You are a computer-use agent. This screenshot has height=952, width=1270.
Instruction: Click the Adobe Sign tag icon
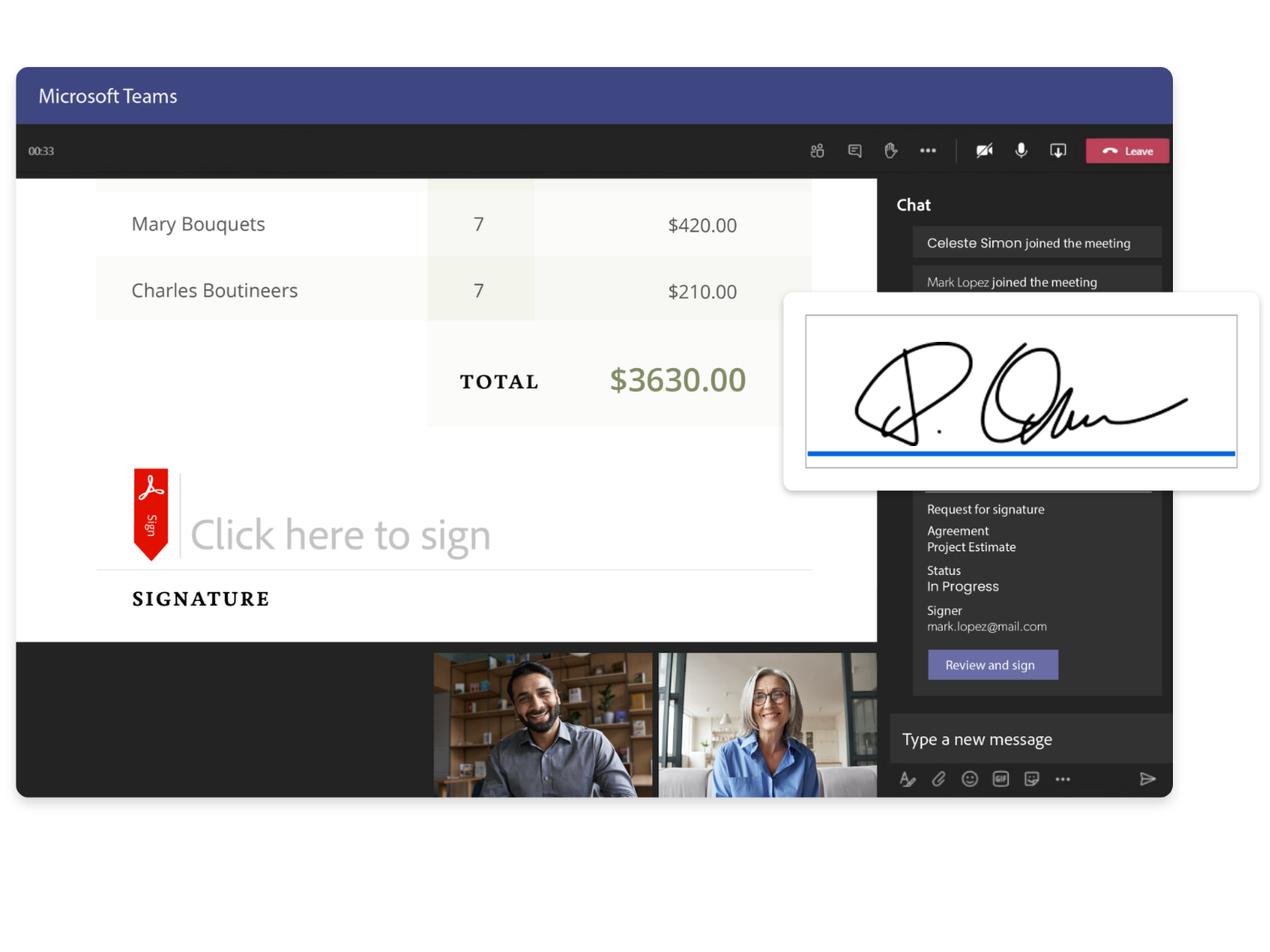pyautogui.click(x=151, y=514)
